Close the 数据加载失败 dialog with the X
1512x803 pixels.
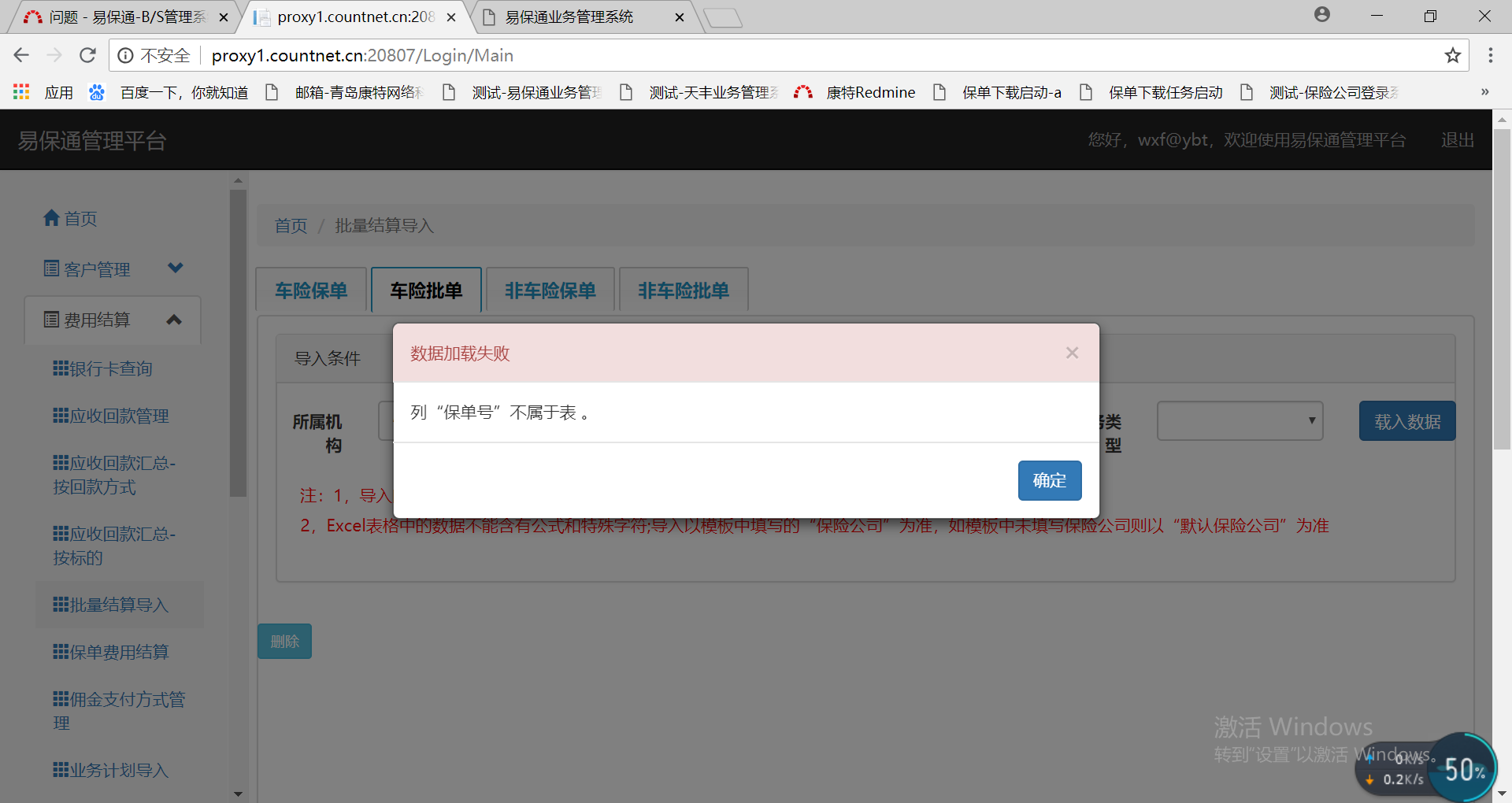click(1072, 353)
